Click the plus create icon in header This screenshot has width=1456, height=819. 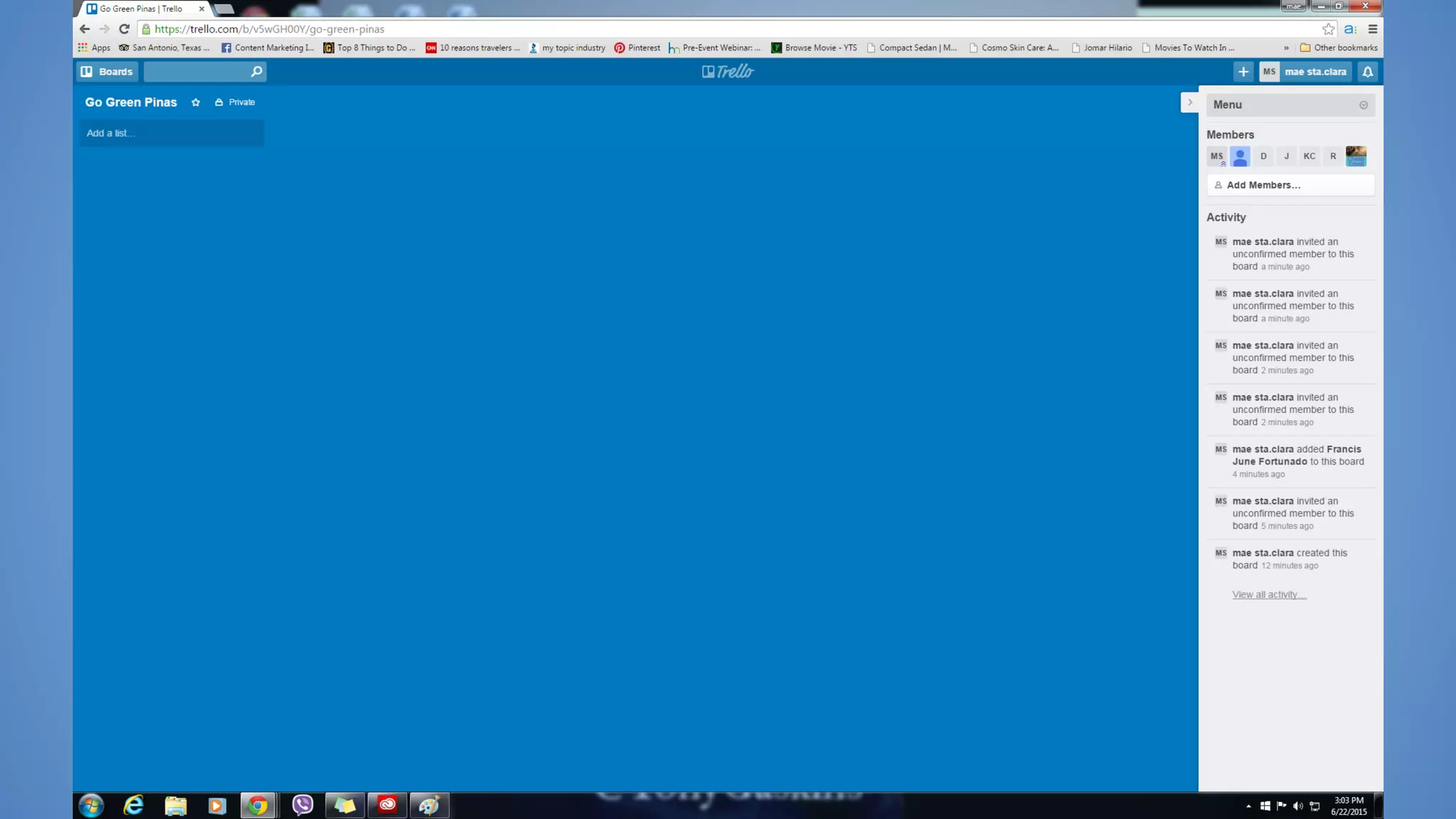click(x=1243, y=72)
